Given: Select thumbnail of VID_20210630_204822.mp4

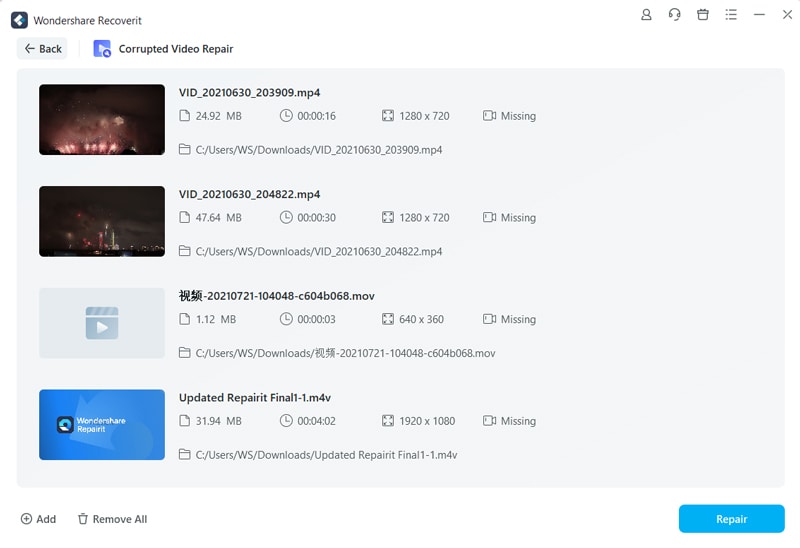Looking at the screenshot, I should click(x=102, y=221).
